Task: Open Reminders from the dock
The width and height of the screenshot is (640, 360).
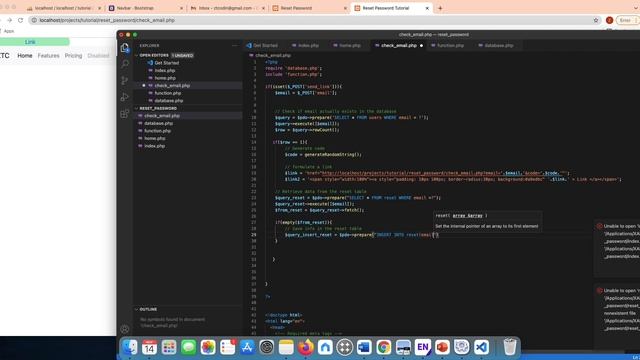Action: (228, 347)
